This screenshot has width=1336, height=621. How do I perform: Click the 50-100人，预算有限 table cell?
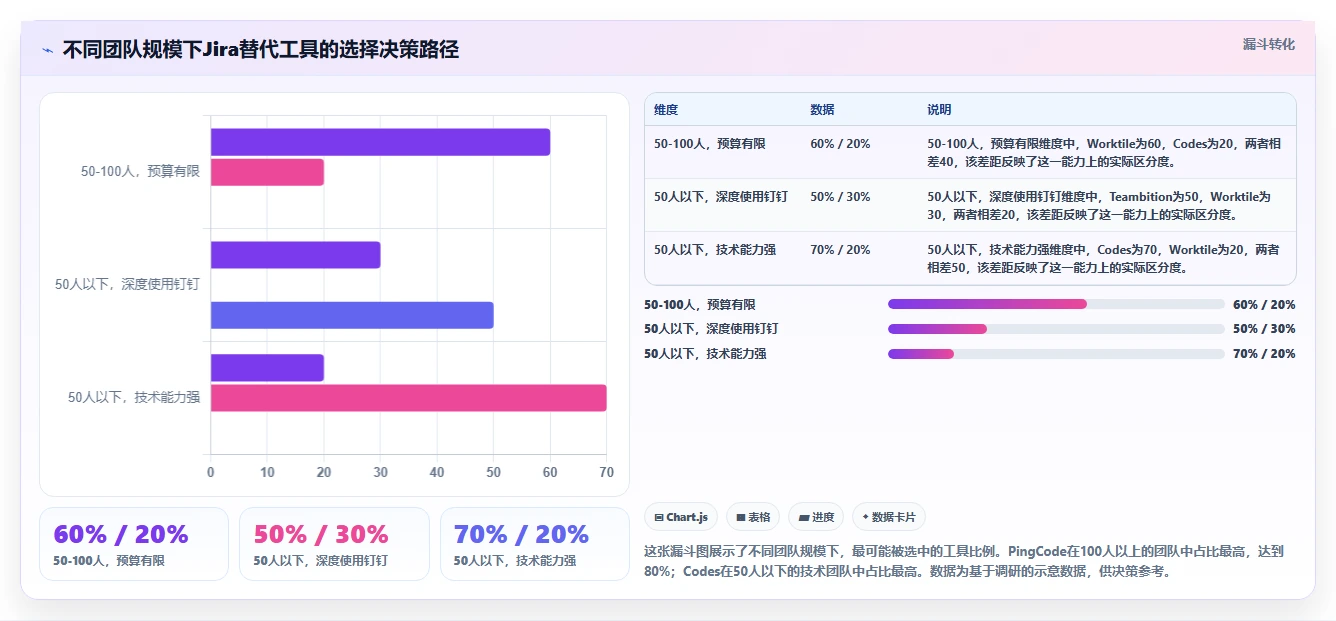(x=710, y=144)
